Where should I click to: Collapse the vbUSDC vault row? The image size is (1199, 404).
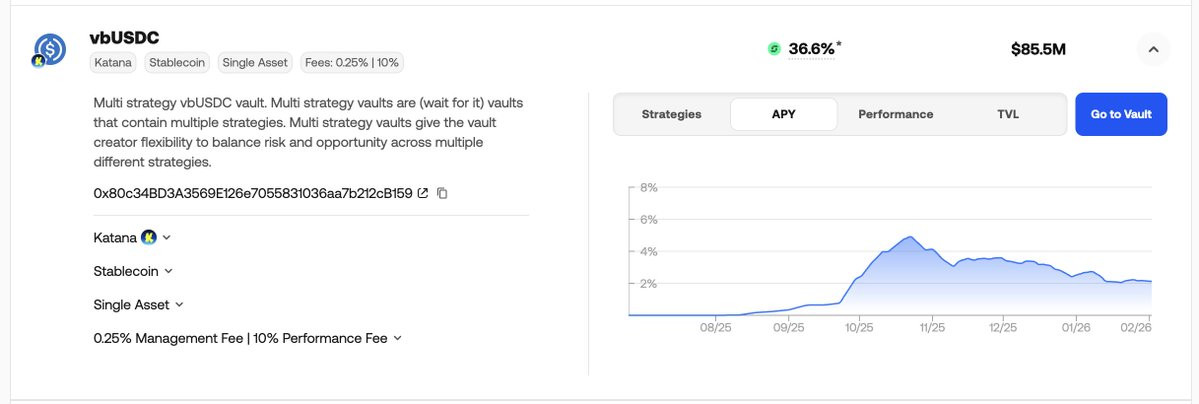(x=1152, y=49)
